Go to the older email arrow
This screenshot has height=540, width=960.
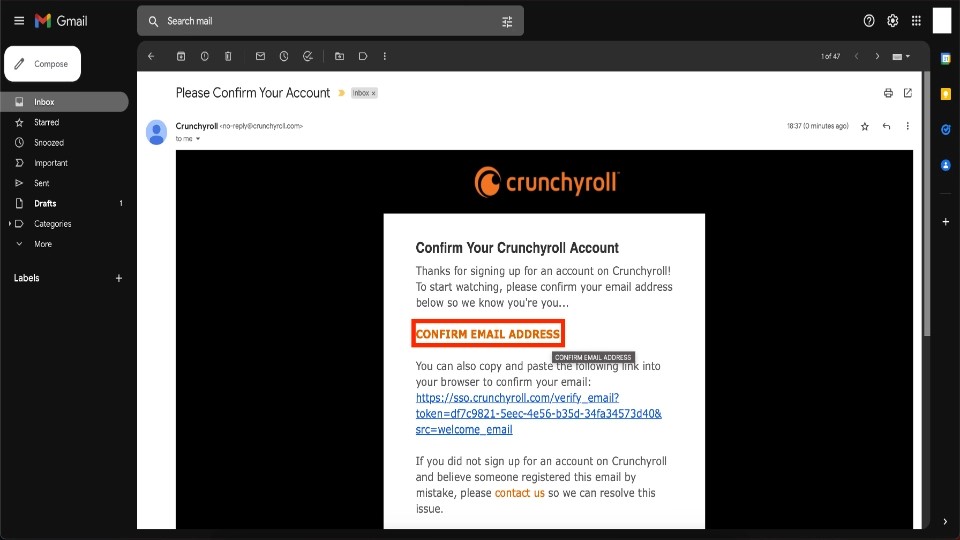[x=877, y=56]
